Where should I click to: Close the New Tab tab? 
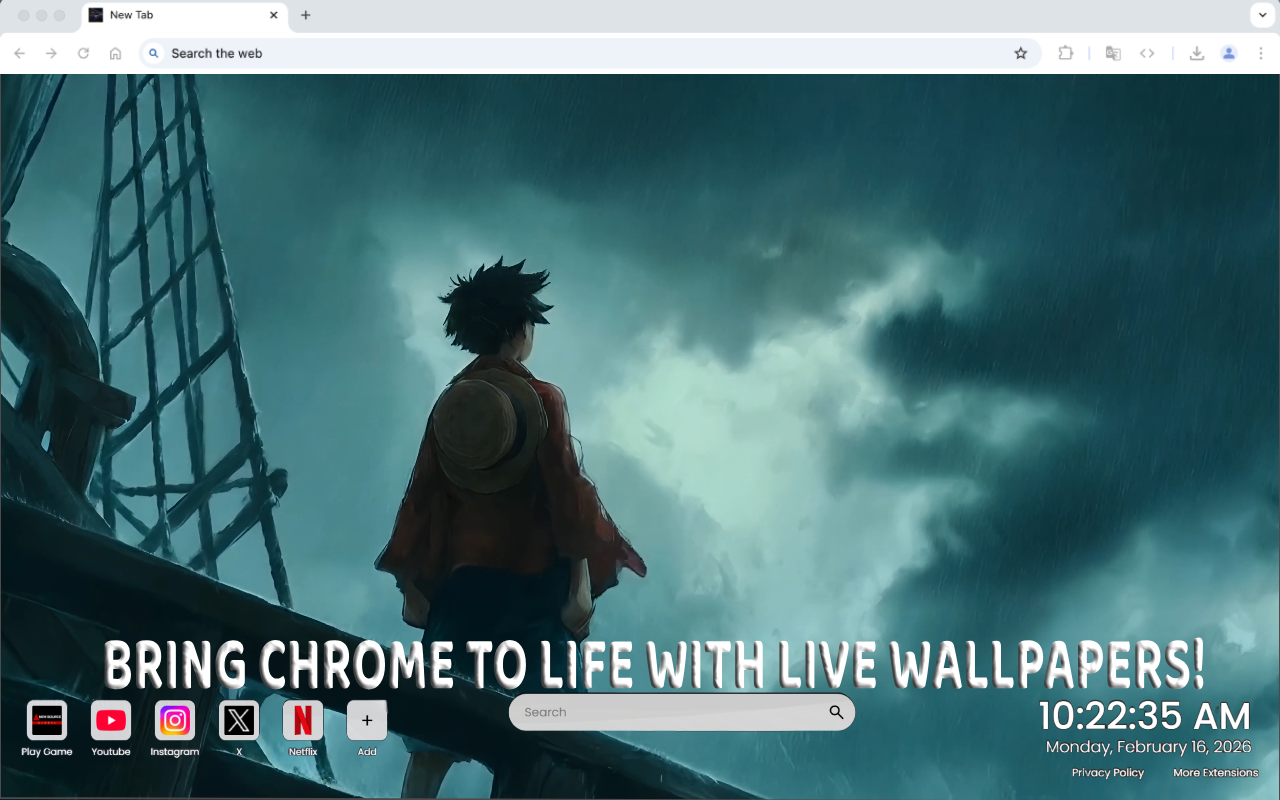(274, 15)
